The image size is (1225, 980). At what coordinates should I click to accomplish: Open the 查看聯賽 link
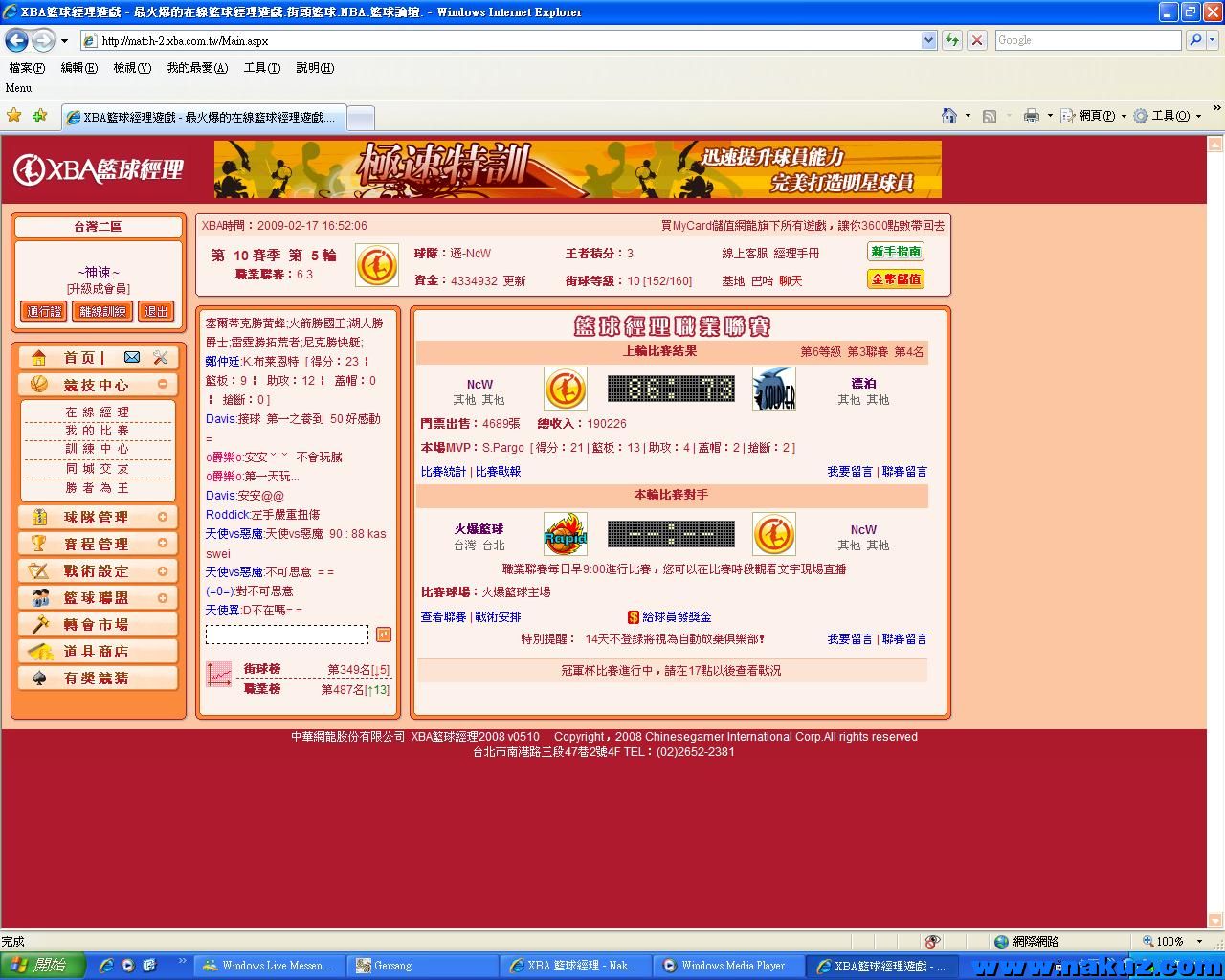pos(443,617)
